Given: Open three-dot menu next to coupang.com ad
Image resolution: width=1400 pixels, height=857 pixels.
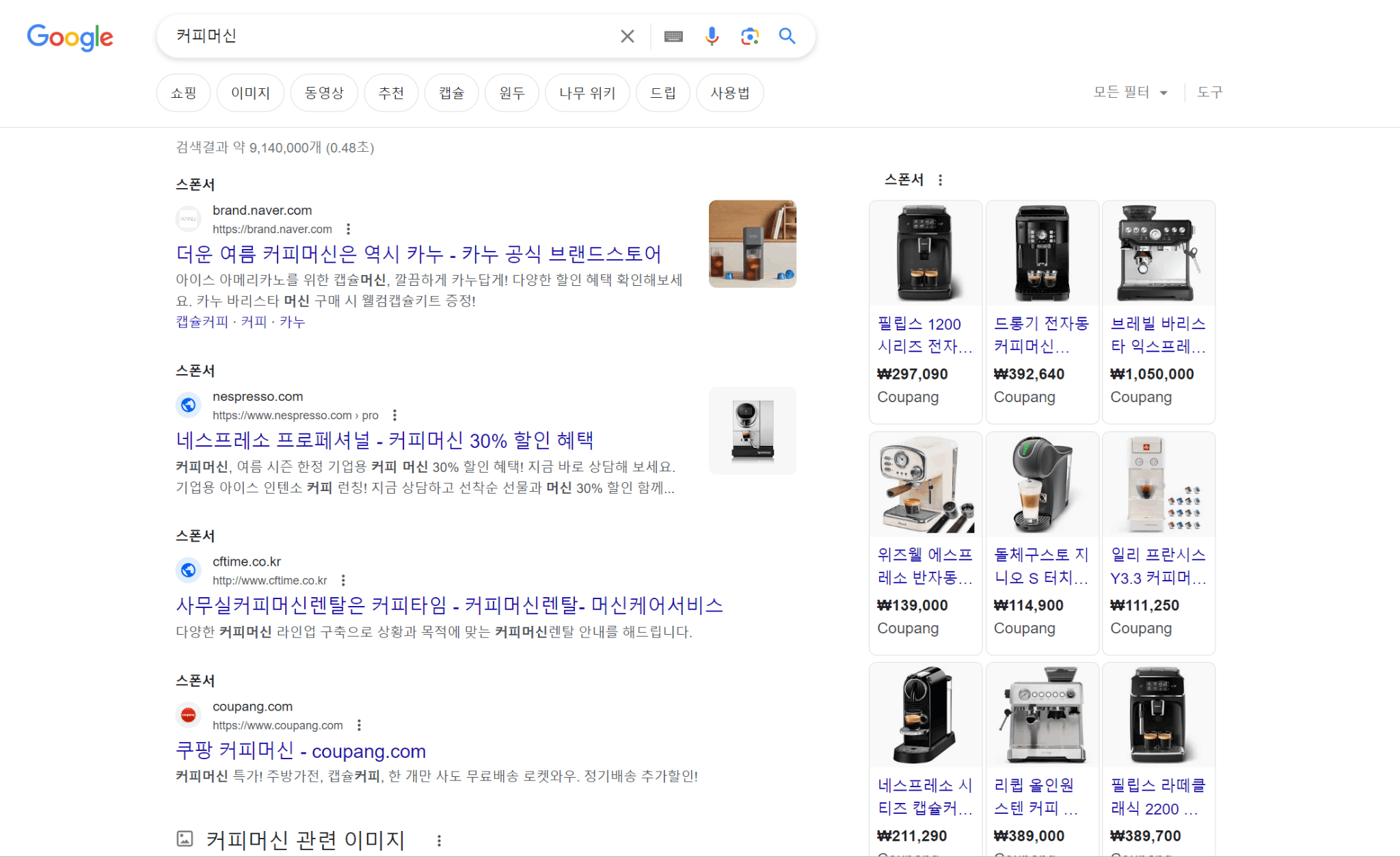Looking at the screenshot, I should (359, 725).
